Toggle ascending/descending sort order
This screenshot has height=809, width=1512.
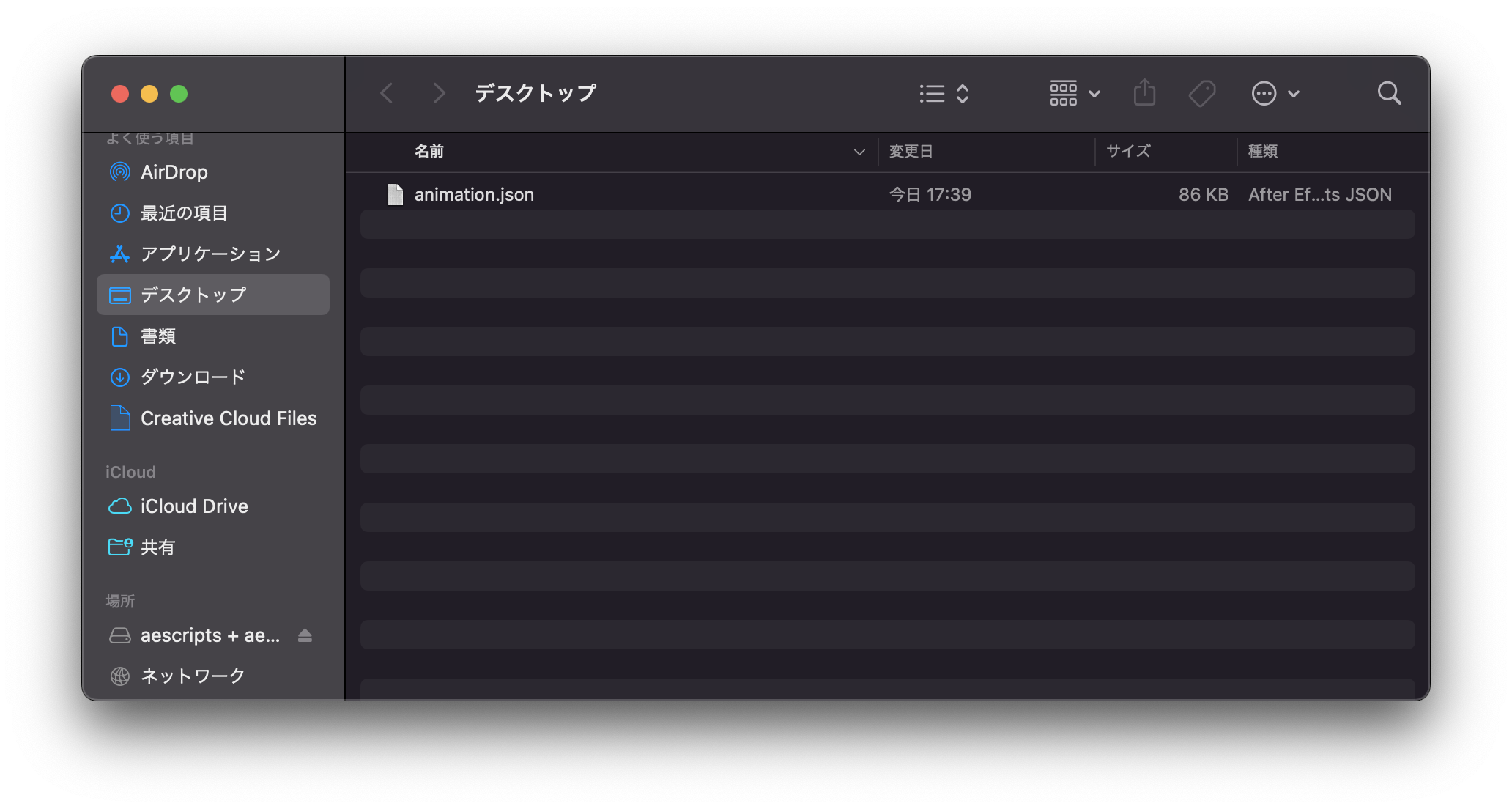click(x=859, y=152)
